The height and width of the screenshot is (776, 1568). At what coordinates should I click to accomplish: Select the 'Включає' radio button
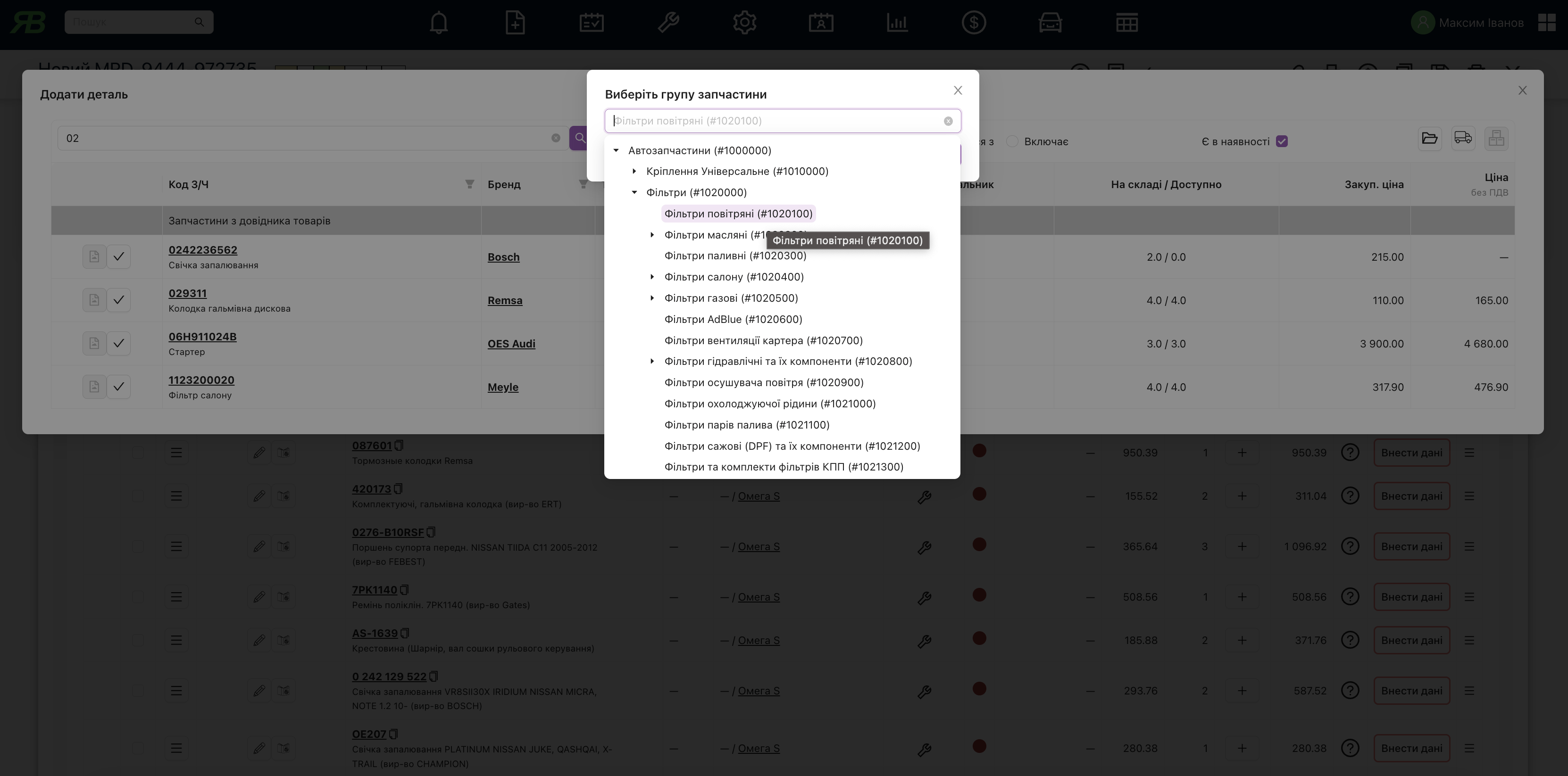(1012, 142)
